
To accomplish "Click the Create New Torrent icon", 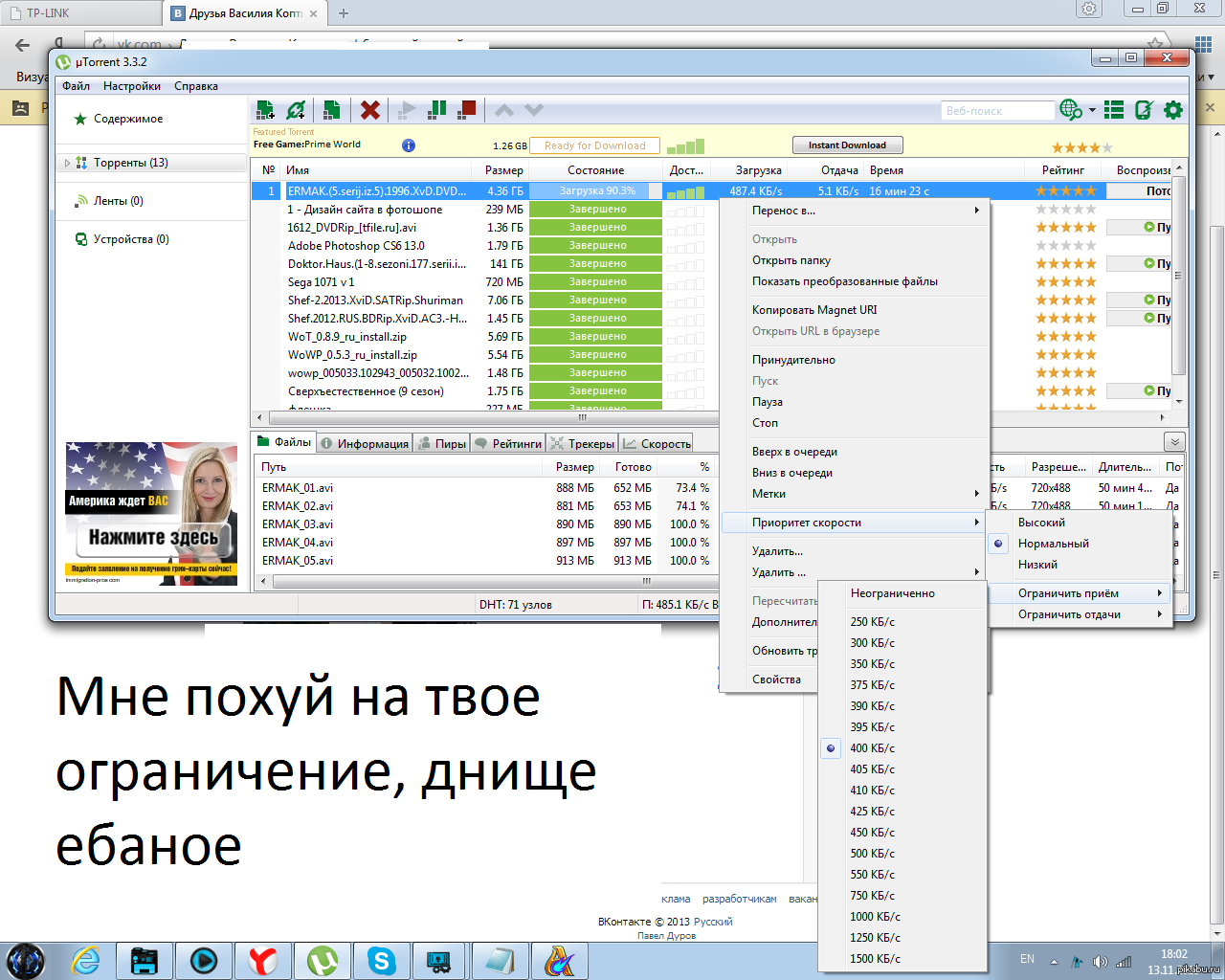I will click(331, 110).
